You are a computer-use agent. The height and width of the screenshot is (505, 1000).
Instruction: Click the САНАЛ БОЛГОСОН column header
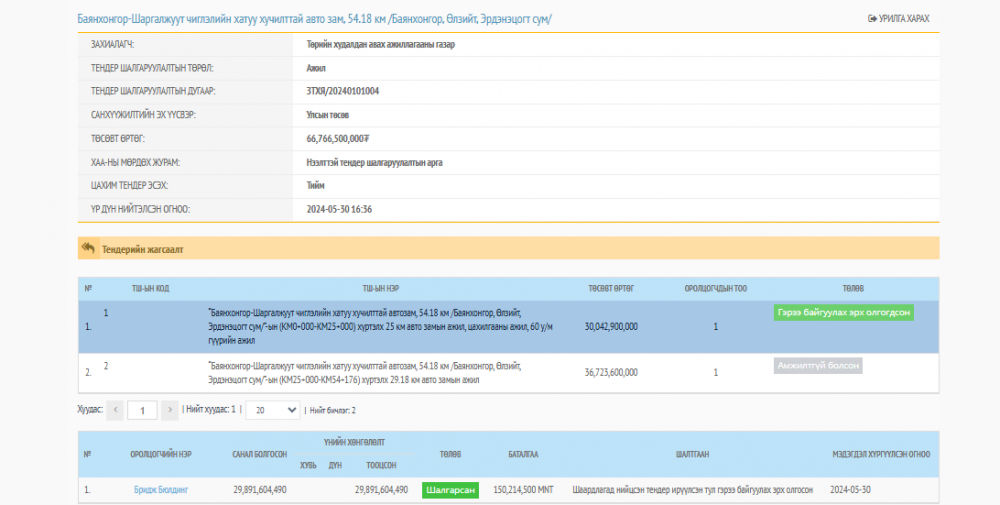click(260, 453)
